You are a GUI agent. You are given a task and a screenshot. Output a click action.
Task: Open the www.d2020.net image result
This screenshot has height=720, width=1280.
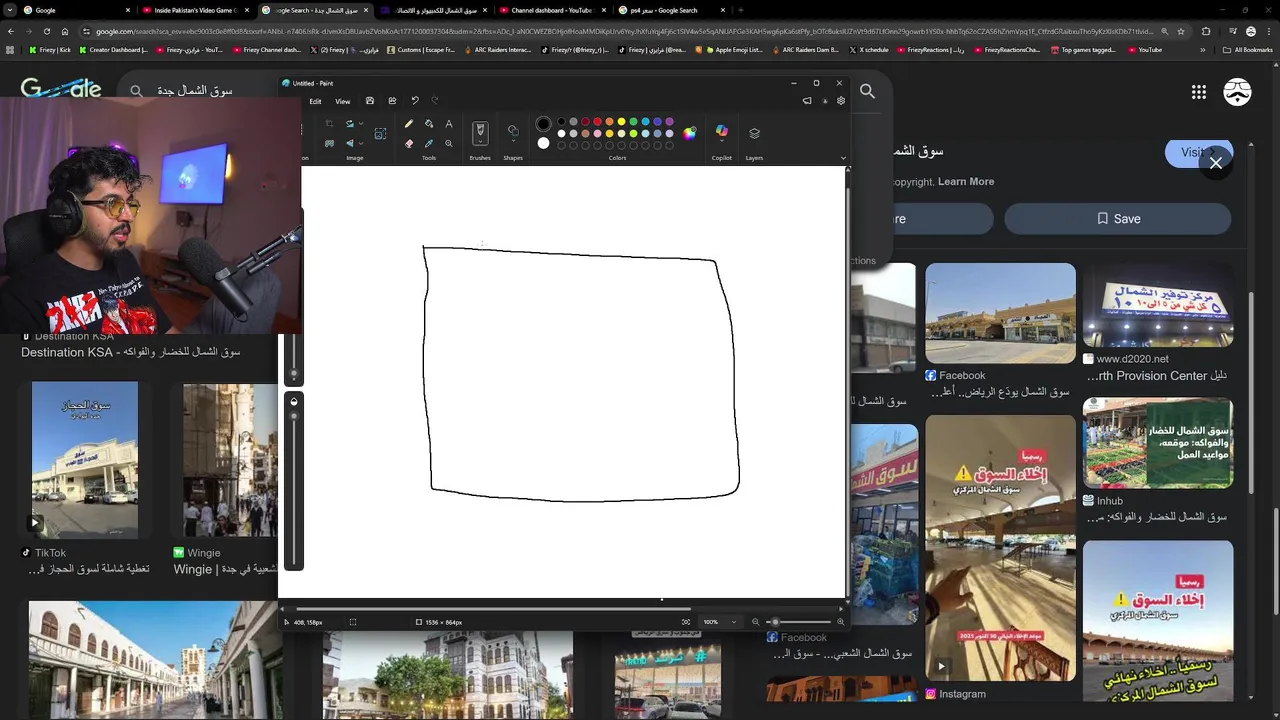pyautogui.click(x=1158, y=305)
